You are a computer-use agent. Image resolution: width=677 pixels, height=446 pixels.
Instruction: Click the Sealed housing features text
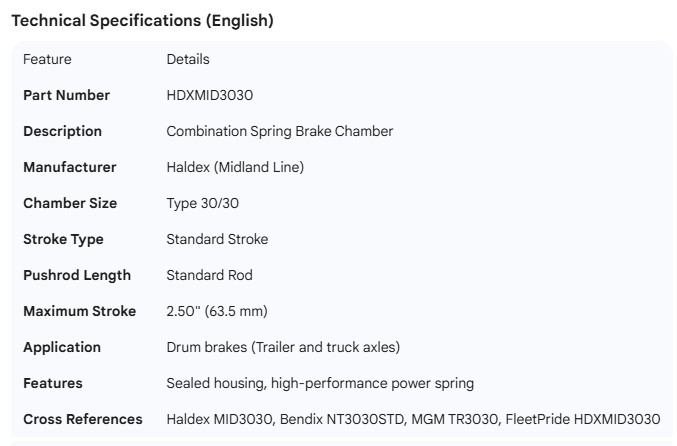click(x=320, y=383)
